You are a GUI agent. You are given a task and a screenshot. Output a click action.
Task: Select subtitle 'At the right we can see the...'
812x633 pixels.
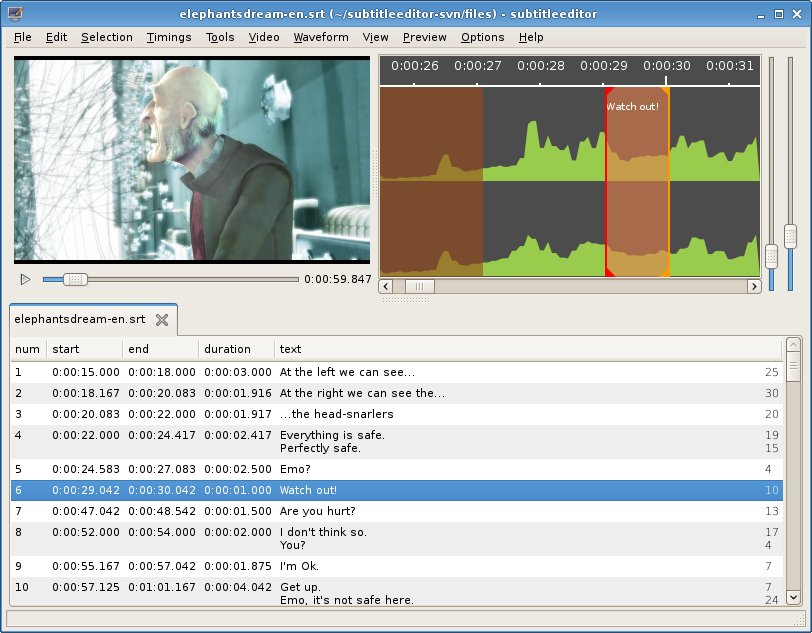click(x=397, y=393)
